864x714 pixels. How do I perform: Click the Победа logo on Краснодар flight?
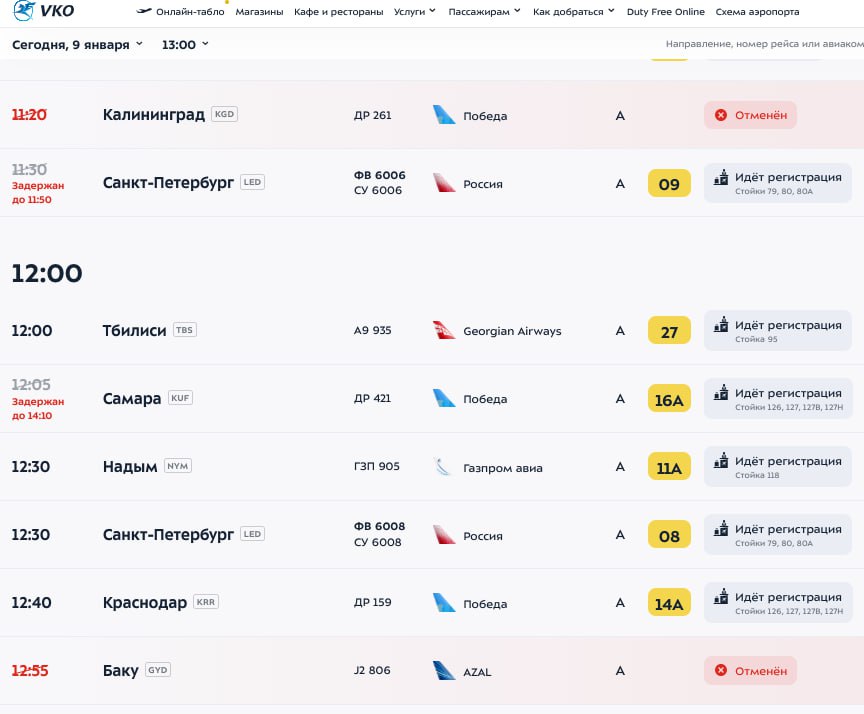pyautogui.click(x=444, y=603)
